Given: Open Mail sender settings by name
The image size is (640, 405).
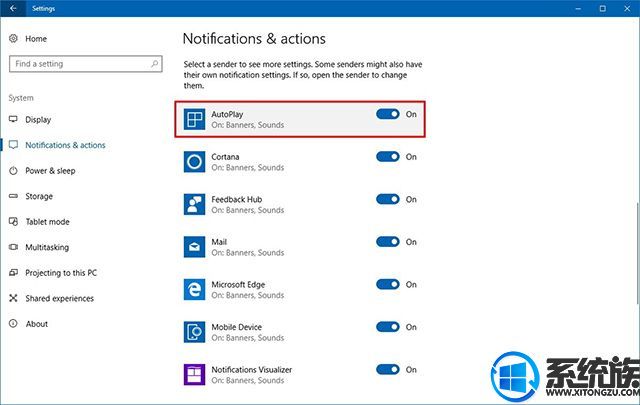Looking at the screenshot, I should [x=219, y=242].
